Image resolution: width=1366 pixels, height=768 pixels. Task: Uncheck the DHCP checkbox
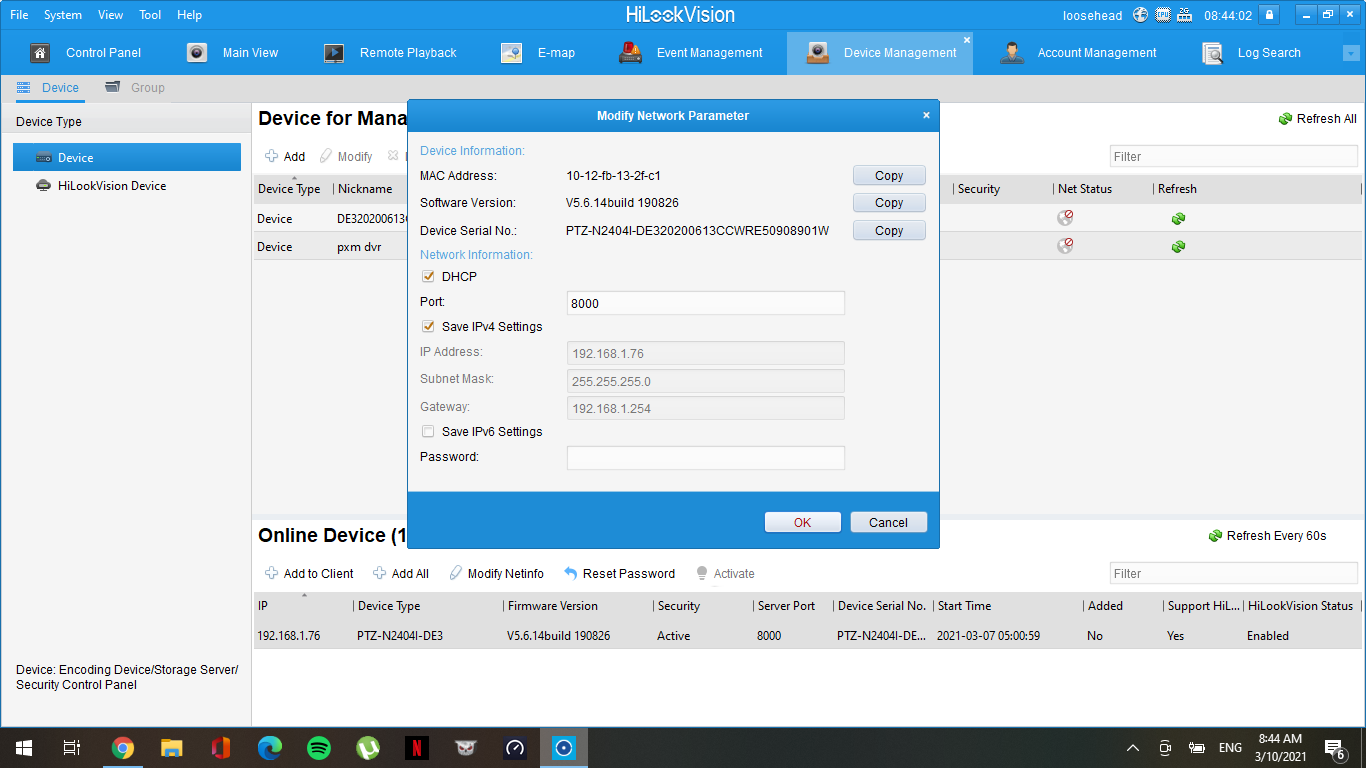click(x=428, y=276)
